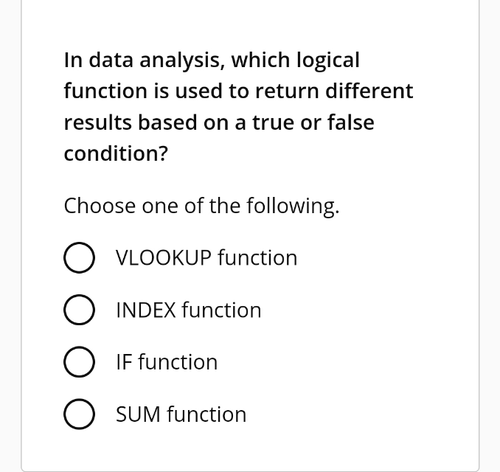Click the word 'SUM' in fourth option

138,414
